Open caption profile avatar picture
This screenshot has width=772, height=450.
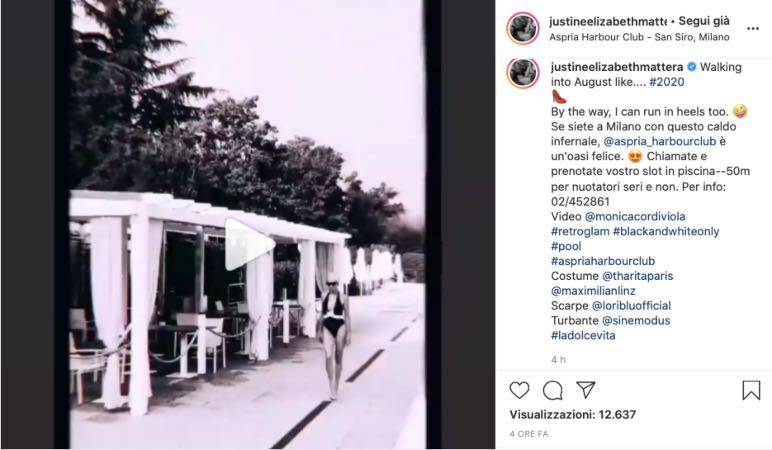point(522,73)
